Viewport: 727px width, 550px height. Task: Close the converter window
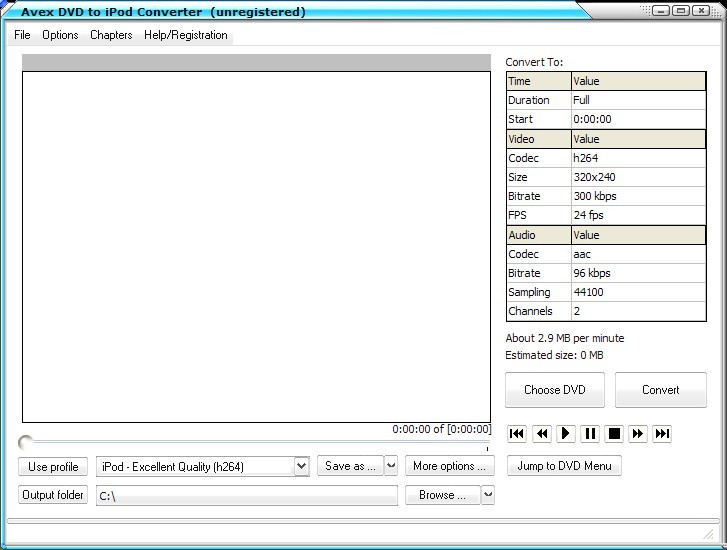point(701,10)
